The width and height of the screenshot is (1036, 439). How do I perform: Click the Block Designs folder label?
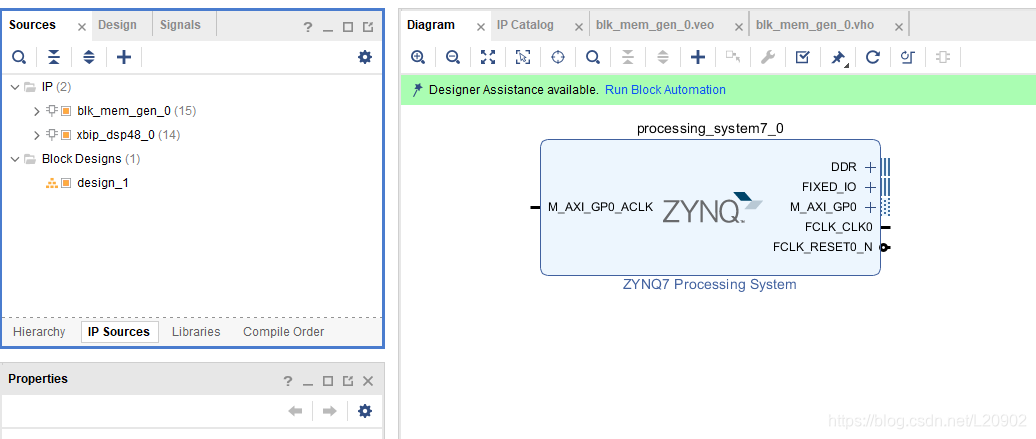(x=81, y=159)
